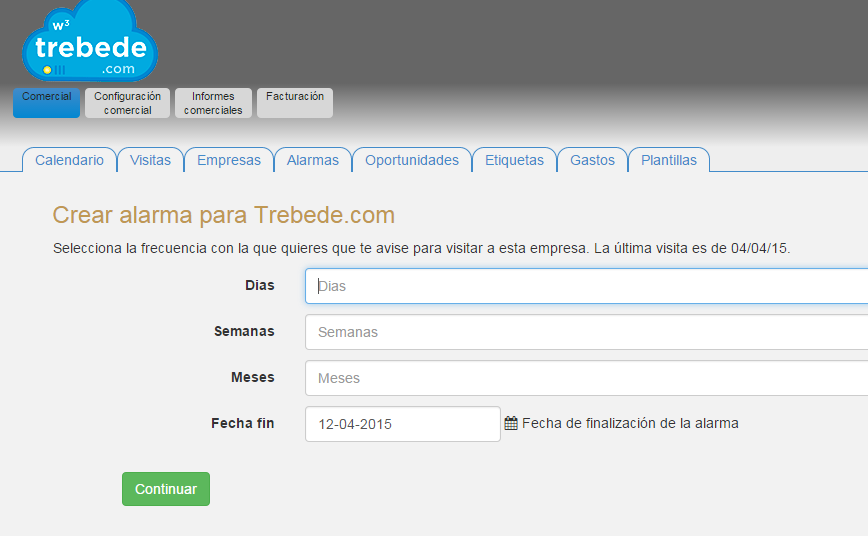
Task: Switch to the Gastos tab
Action: click(592, 160)
